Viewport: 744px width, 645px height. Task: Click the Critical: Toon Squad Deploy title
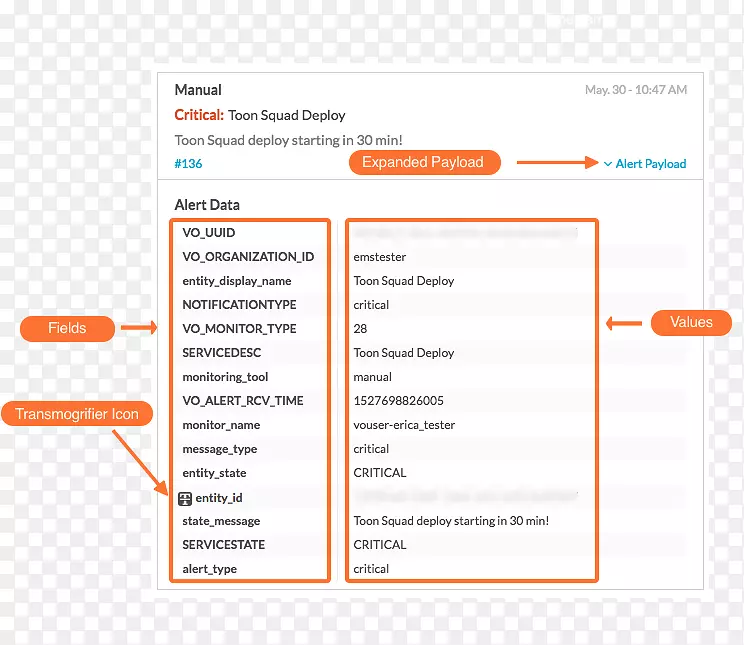[259, 115]
